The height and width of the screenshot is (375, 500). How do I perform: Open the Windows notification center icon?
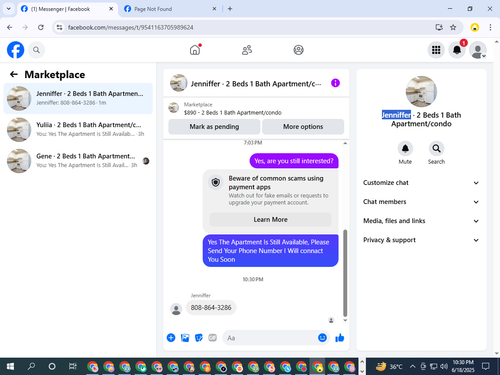click(x=486, y=367)
